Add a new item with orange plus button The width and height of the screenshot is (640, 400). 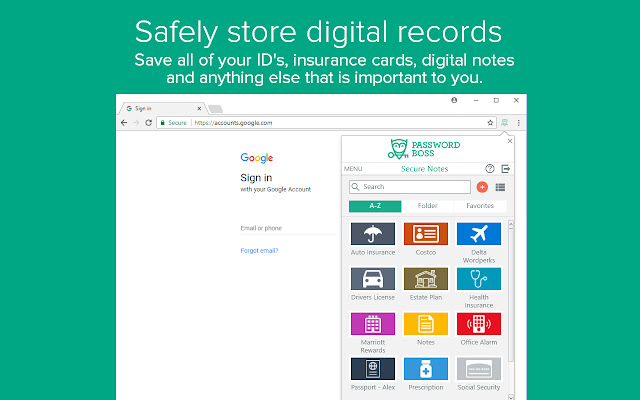[x=482, y=187]
